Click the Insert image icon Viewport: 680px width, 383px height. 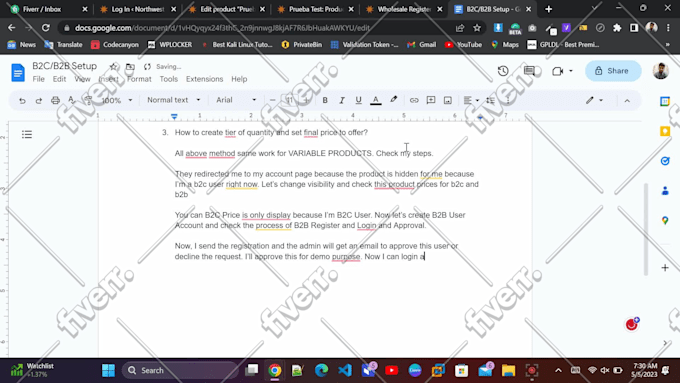(x=448, y=100)
